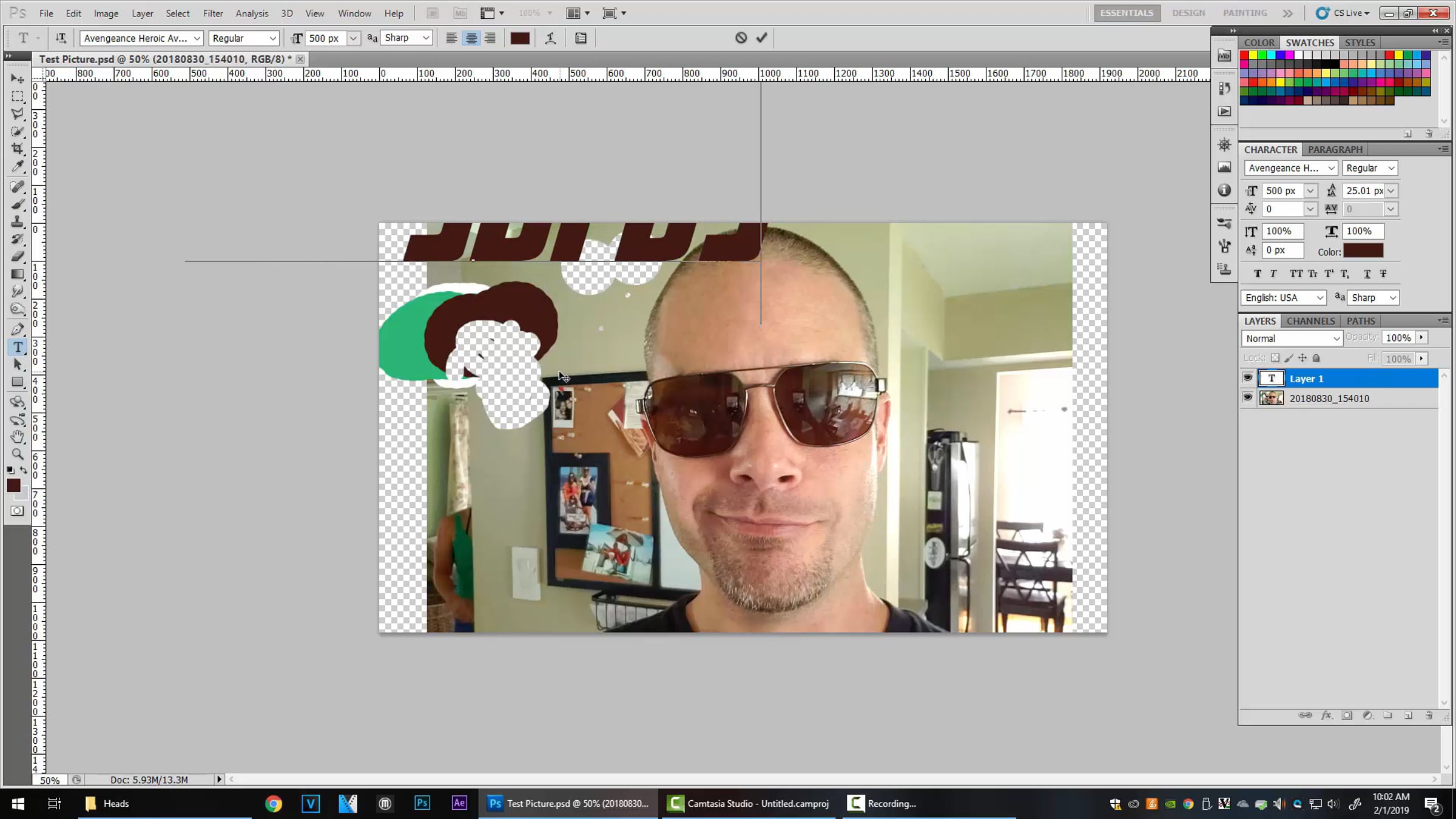The width and height of the screenshot is (1456, 819).
Task: Cancel current text edits
Action: coord(741,38)
